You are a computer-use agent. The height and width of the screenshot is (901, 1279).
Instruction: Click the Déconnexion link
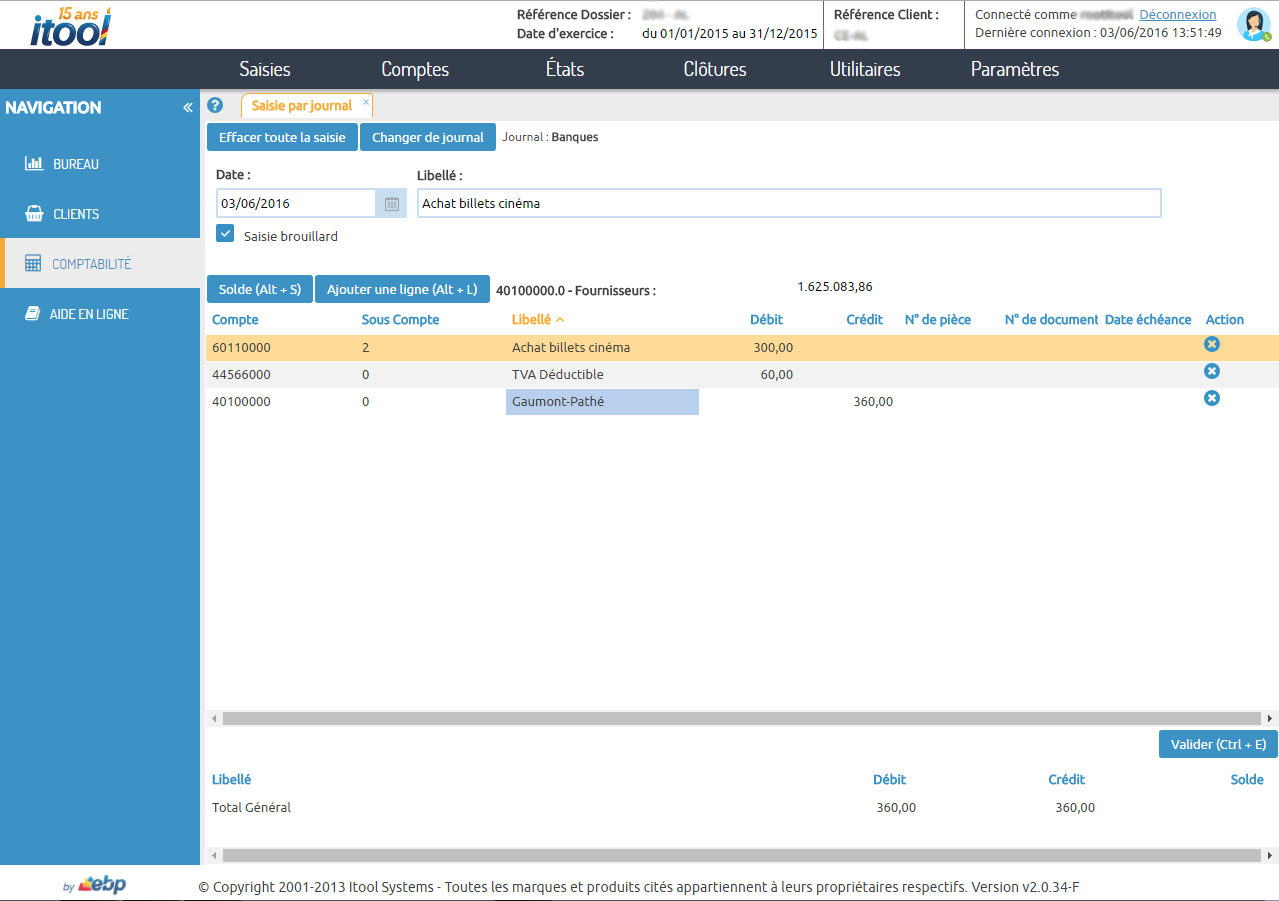coord(1177,15)
